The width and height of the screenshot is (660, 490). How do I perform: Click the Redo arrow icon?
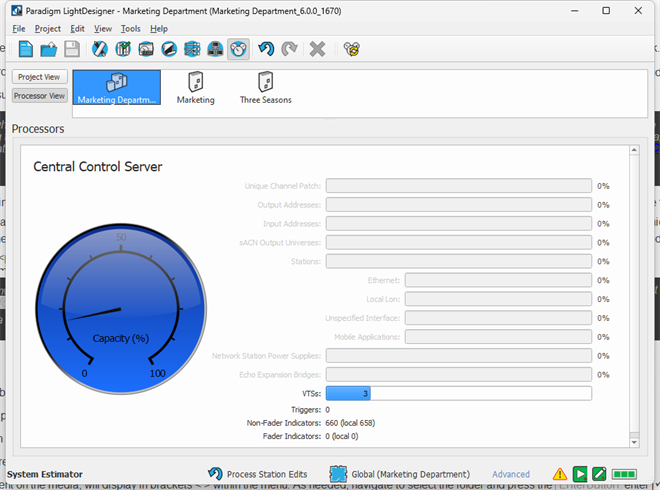coord(289,49)
